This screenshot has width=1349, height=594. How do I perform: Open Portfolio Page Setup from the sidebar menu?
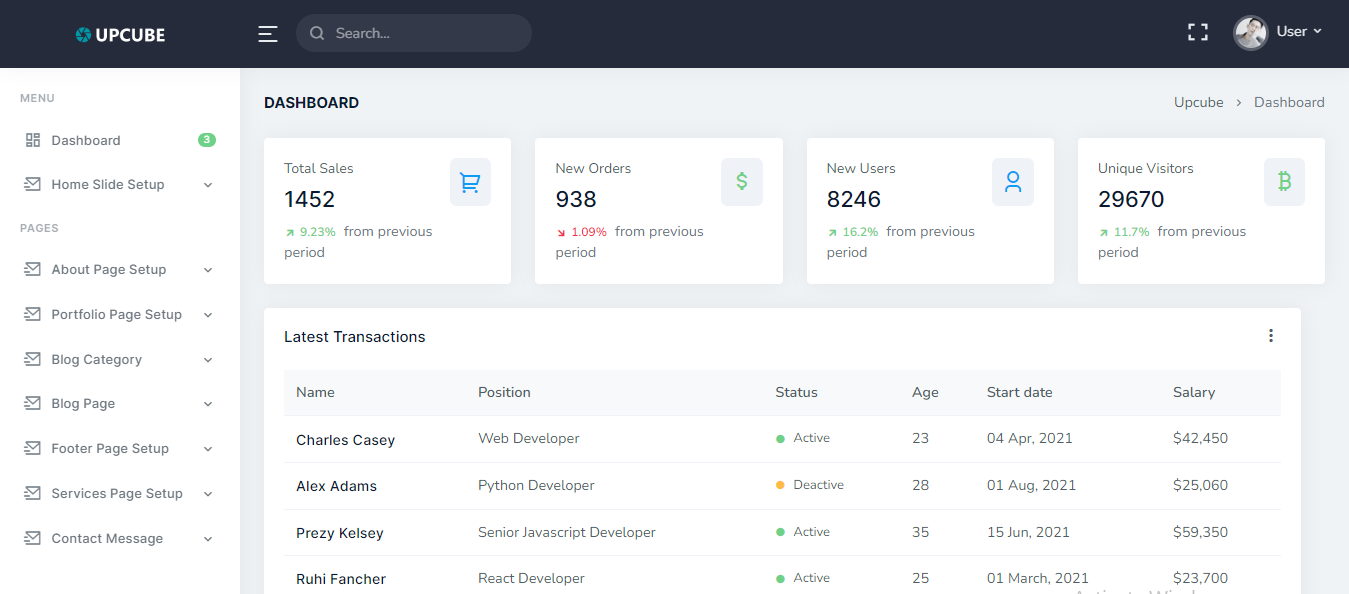click(116, 314)
